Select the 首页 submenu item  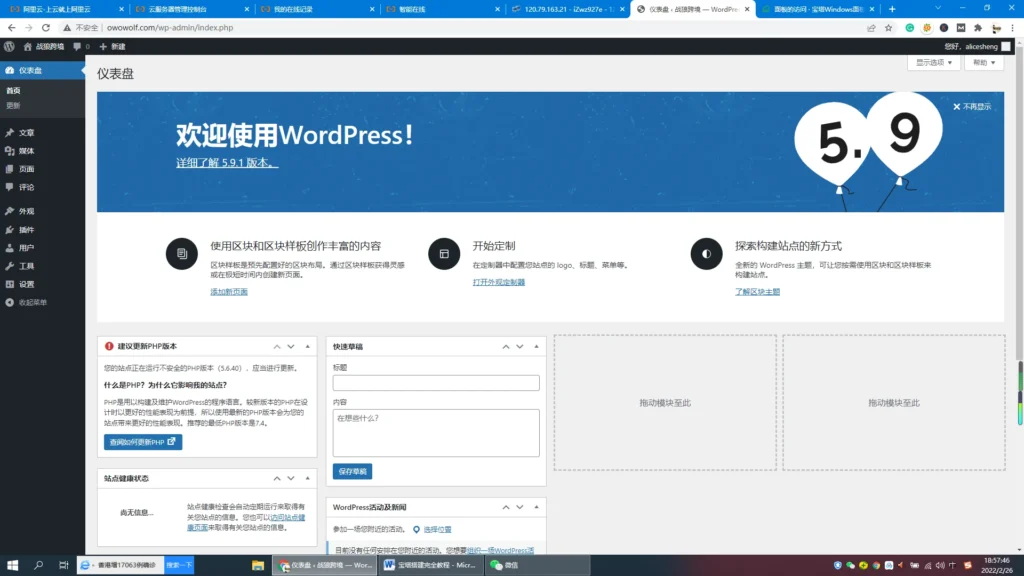pyautogui.click(x=14, y=91)
